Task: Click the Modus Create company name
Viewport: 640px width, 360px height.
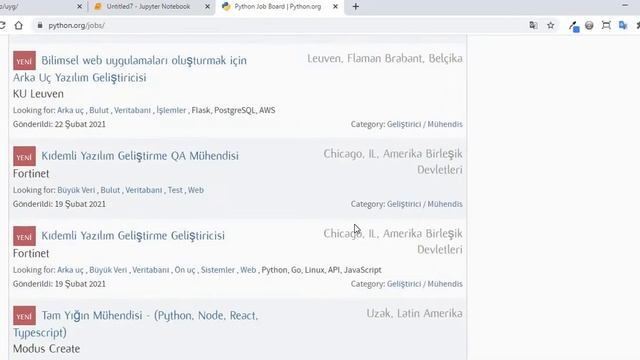Action: click(47, 349)
